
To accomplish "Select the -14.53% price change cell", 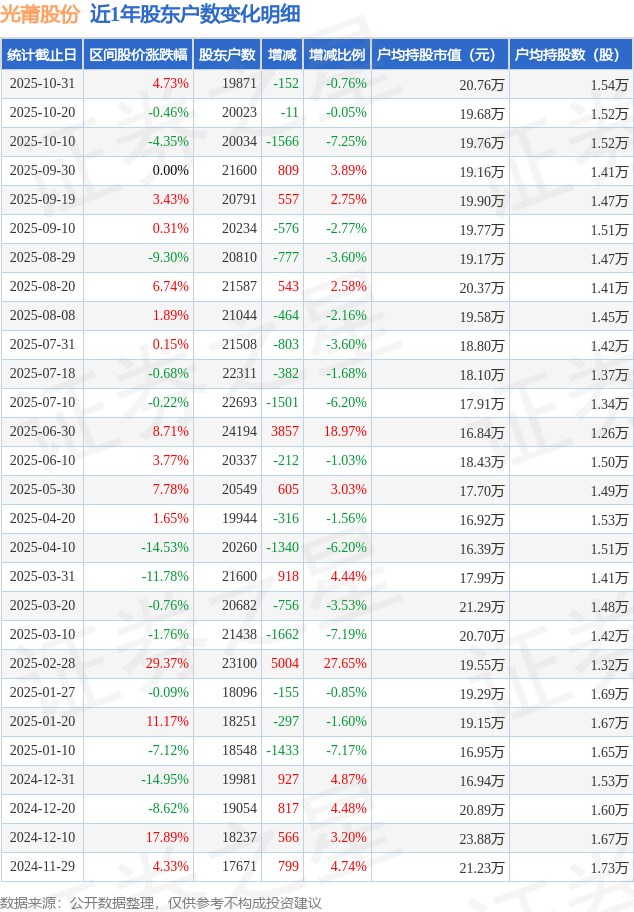I will [164, 548].
